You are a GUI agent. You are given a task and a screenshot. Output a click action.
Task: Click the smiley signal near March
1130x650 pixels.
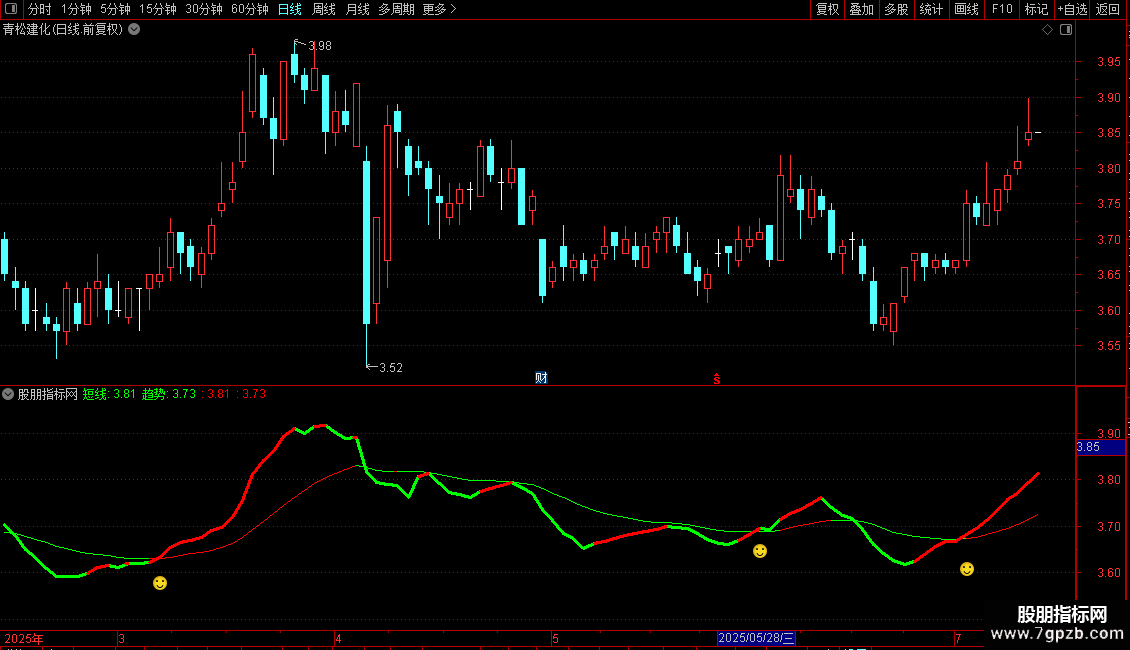[160, 583]
